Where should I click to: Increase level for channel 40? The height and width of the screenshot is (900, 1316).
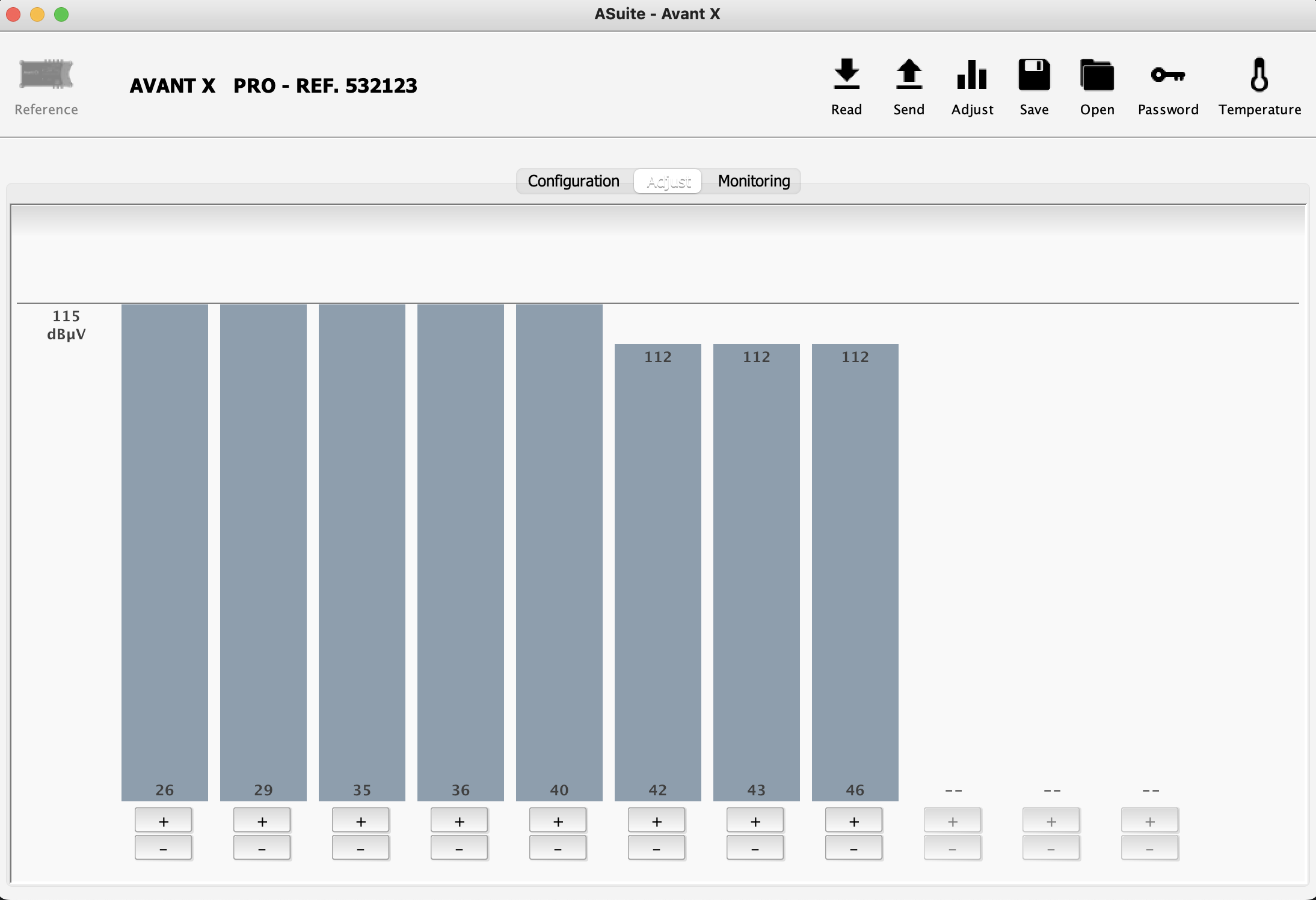(x=558, y=821)
